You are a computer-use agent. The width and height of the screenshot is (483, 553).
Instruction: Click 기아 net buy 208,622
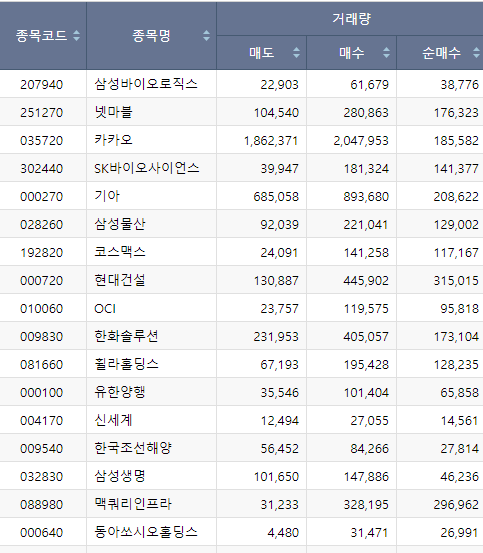point(456,196)
